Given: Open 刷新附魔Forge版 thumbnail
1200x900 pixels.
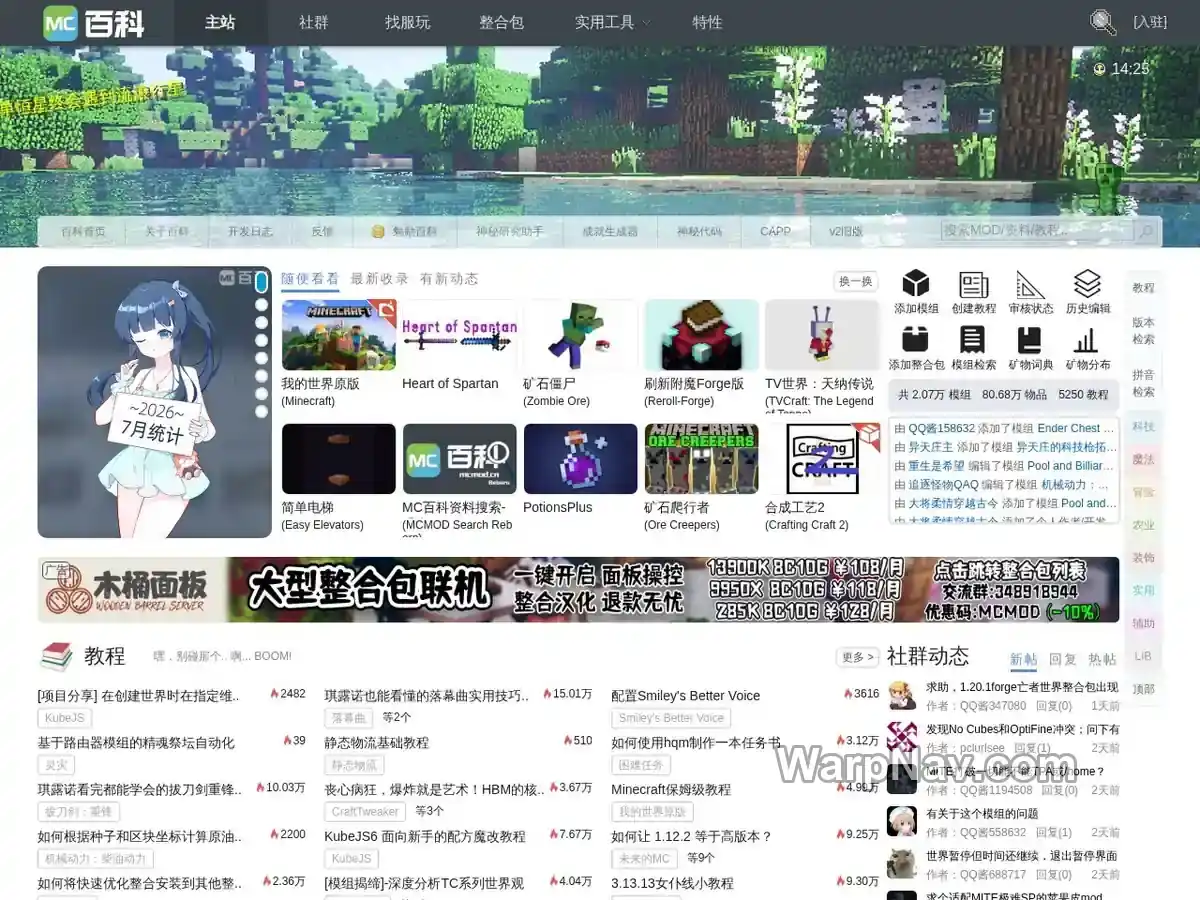Looking at the screenshot, I should pyautogui.click(x=702, y=335).
